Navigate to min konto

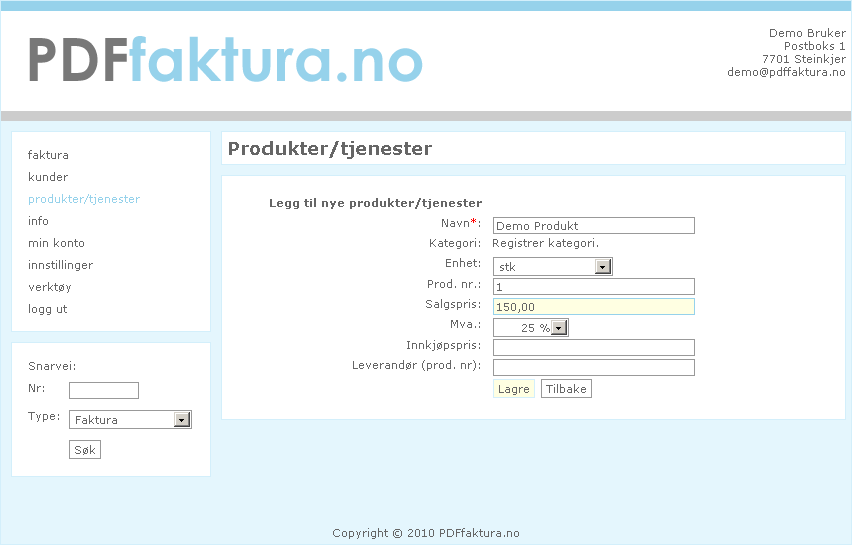(x=56, y=243)
